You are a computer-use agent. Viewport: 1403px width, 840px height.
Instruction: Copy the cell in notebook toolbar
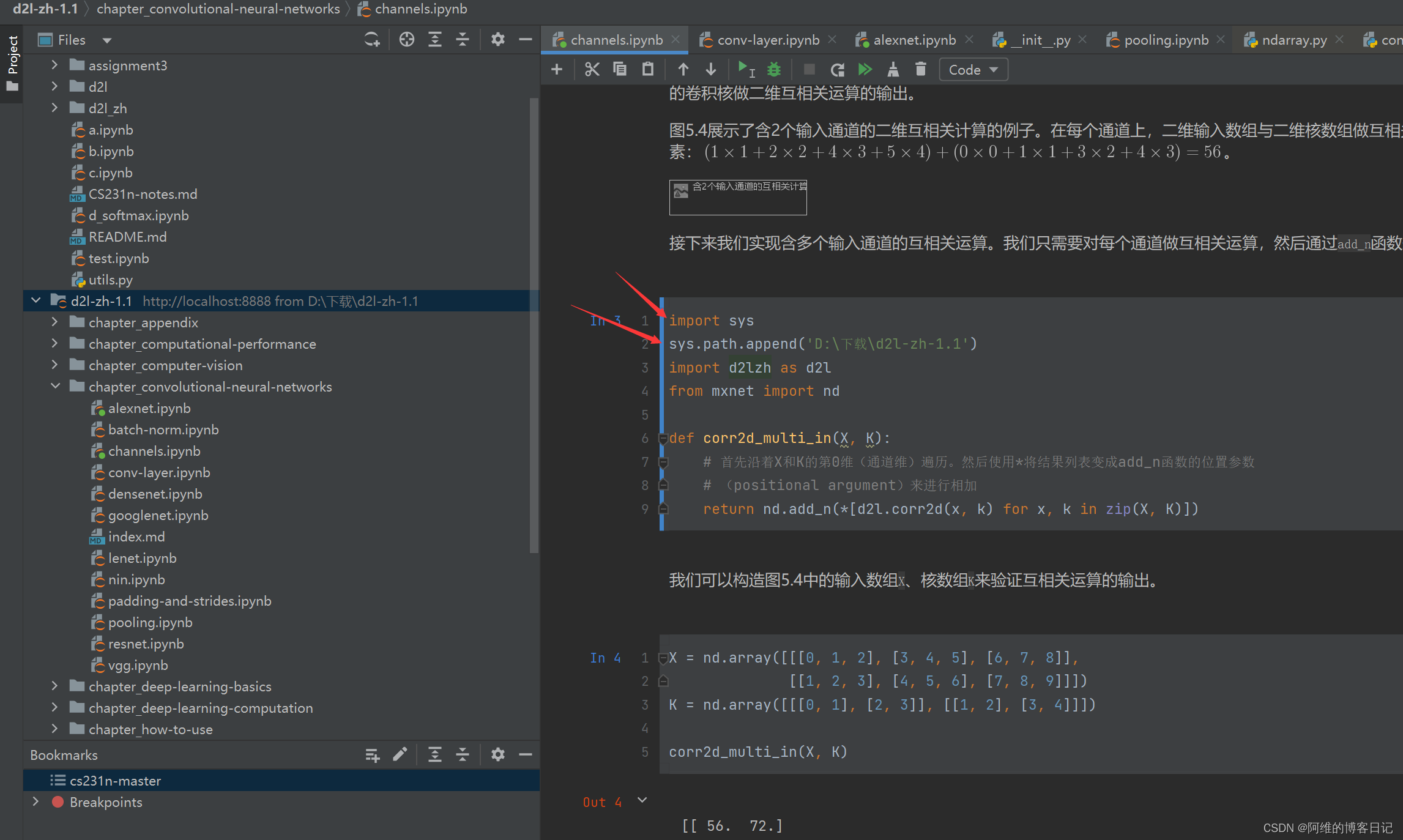(x=620, y=70)
